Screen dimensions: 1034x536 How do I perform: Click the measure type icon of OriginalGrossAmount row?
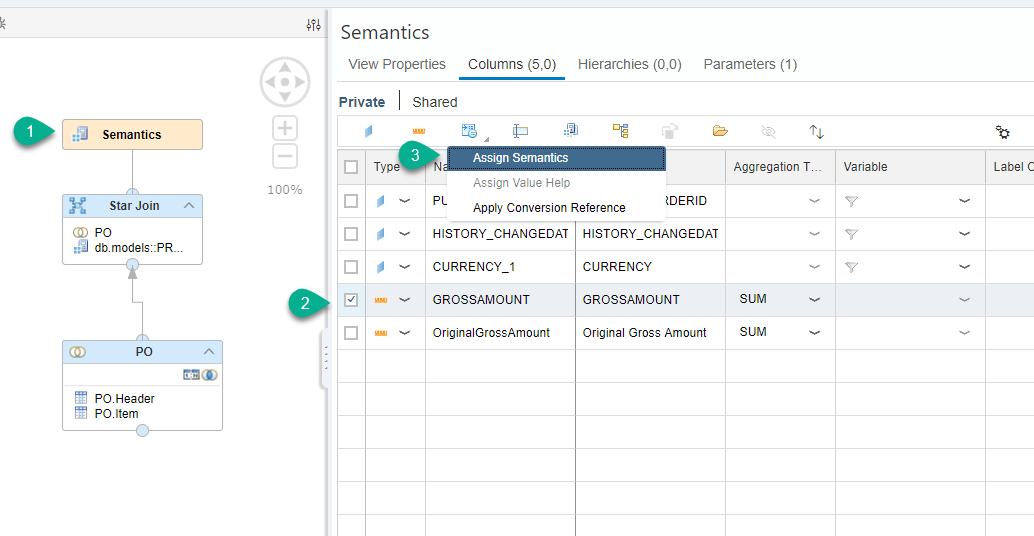(380, 333)
